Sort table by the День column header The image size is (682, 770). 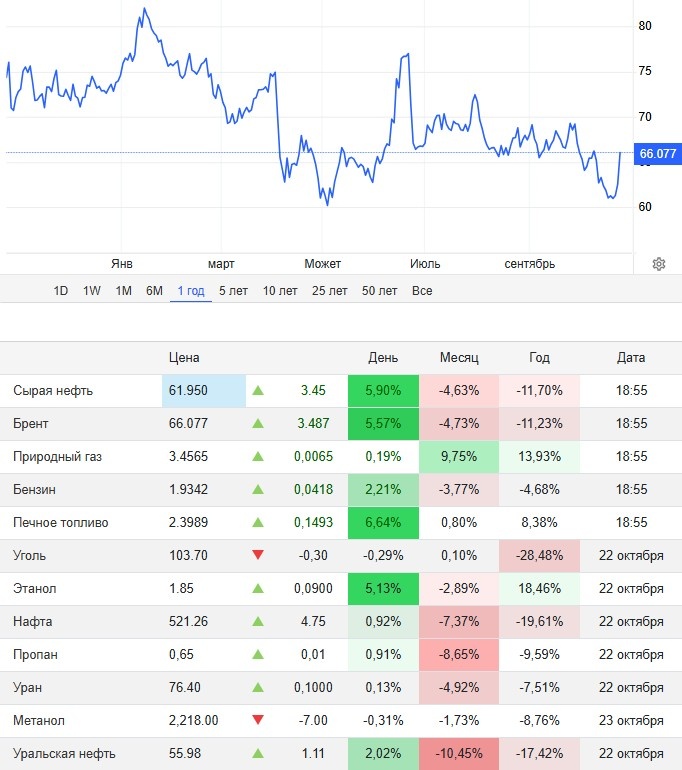[383, 357]
